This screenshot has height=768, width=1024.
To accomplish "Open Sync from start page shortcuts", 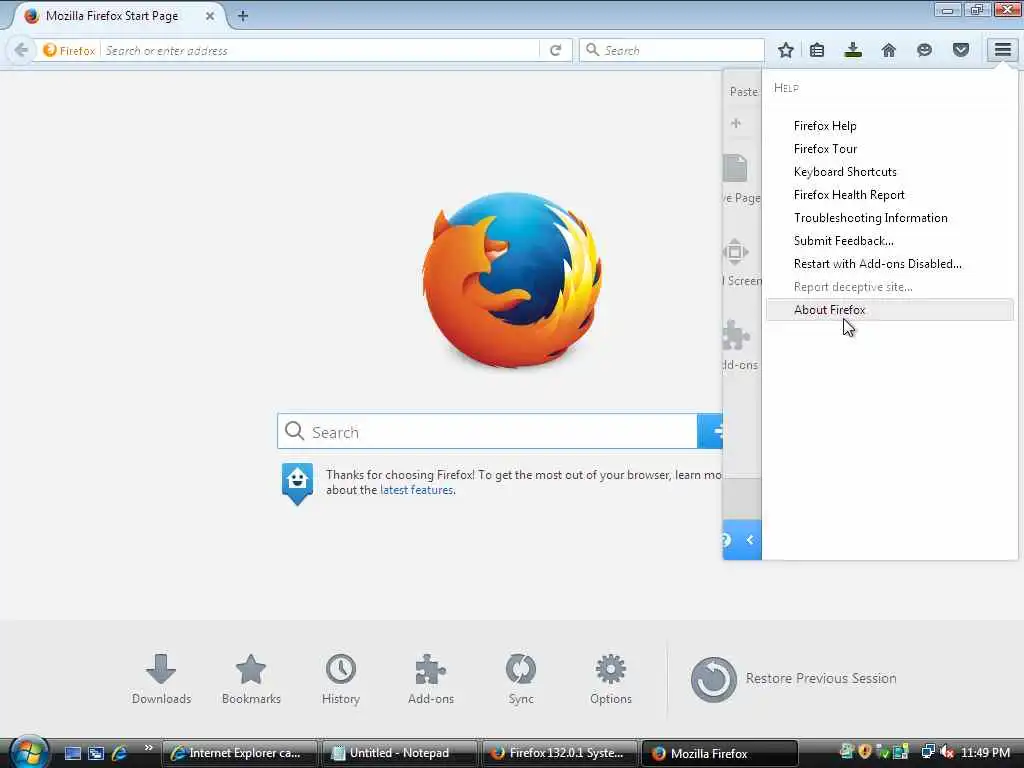I will 521,679.
